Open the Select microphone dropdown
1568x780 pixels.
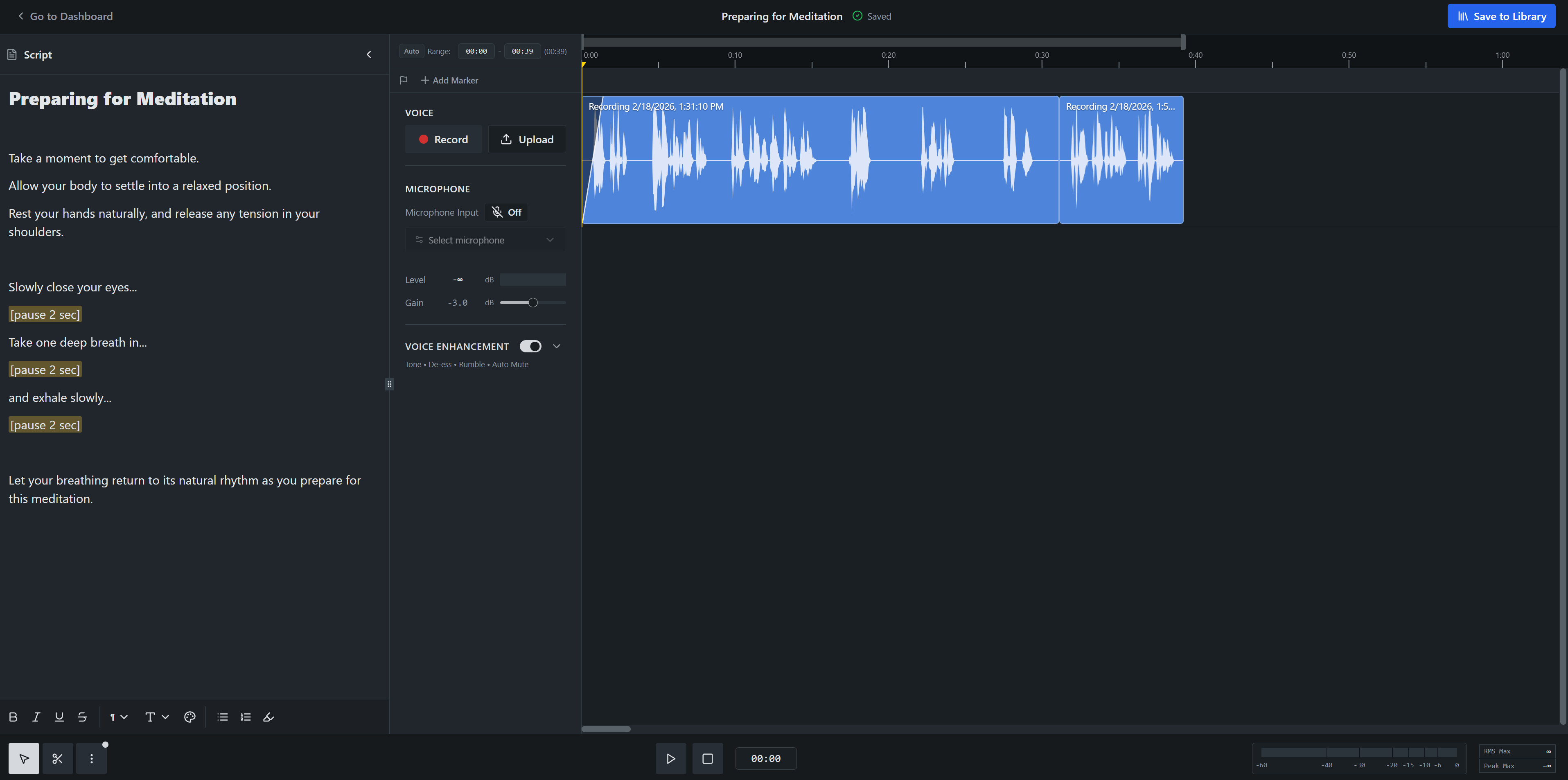[x=485, y=240]
